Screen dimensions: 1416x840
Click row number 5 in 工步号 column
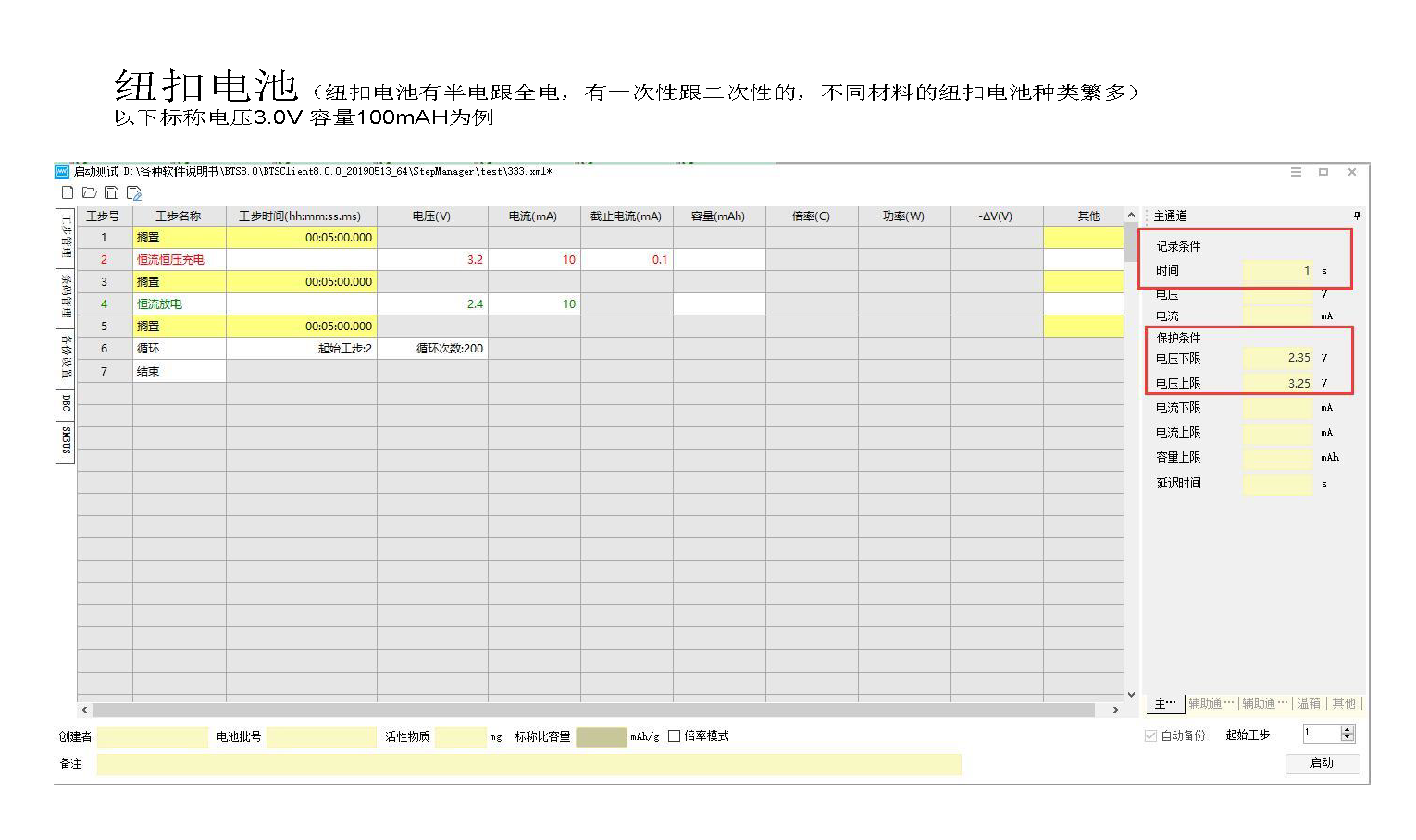105,327
